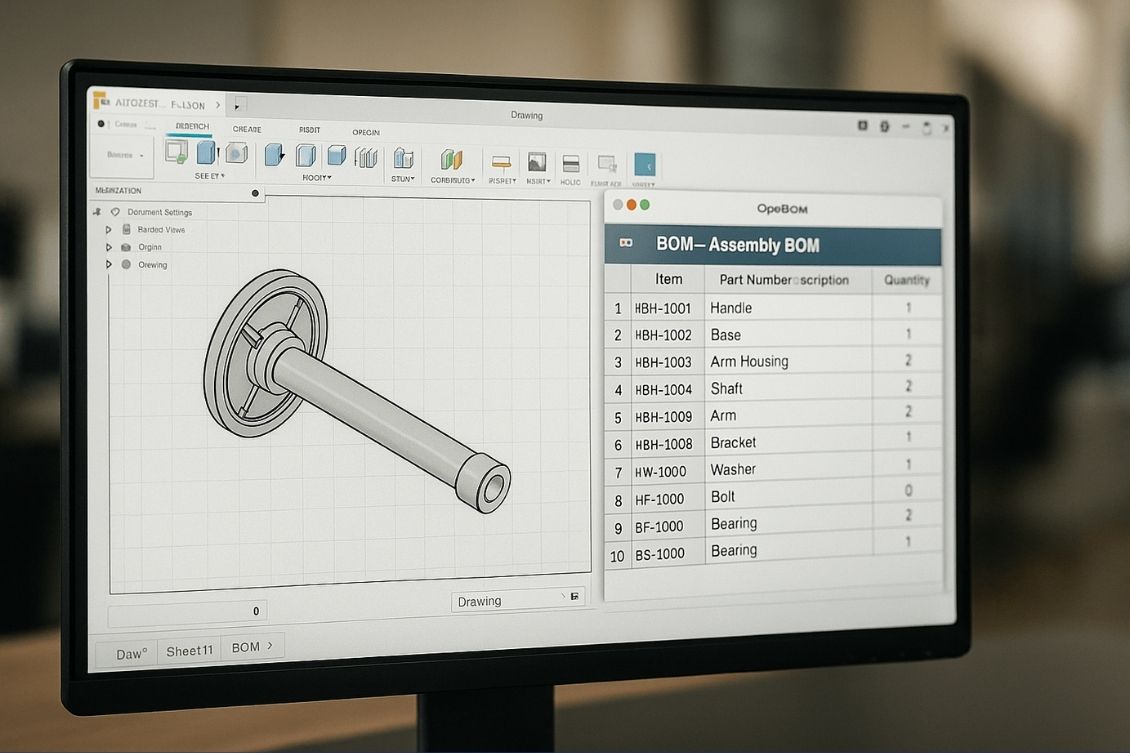Click the small blue cube icon in HOOIY group

pos(337,155)
